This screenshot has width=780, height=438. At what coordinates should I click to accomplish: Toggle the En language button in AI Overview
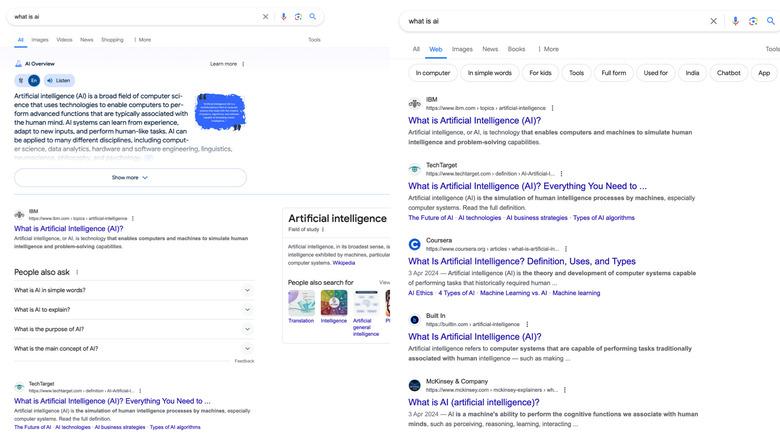pyautogui.click(x=34, y=80)
